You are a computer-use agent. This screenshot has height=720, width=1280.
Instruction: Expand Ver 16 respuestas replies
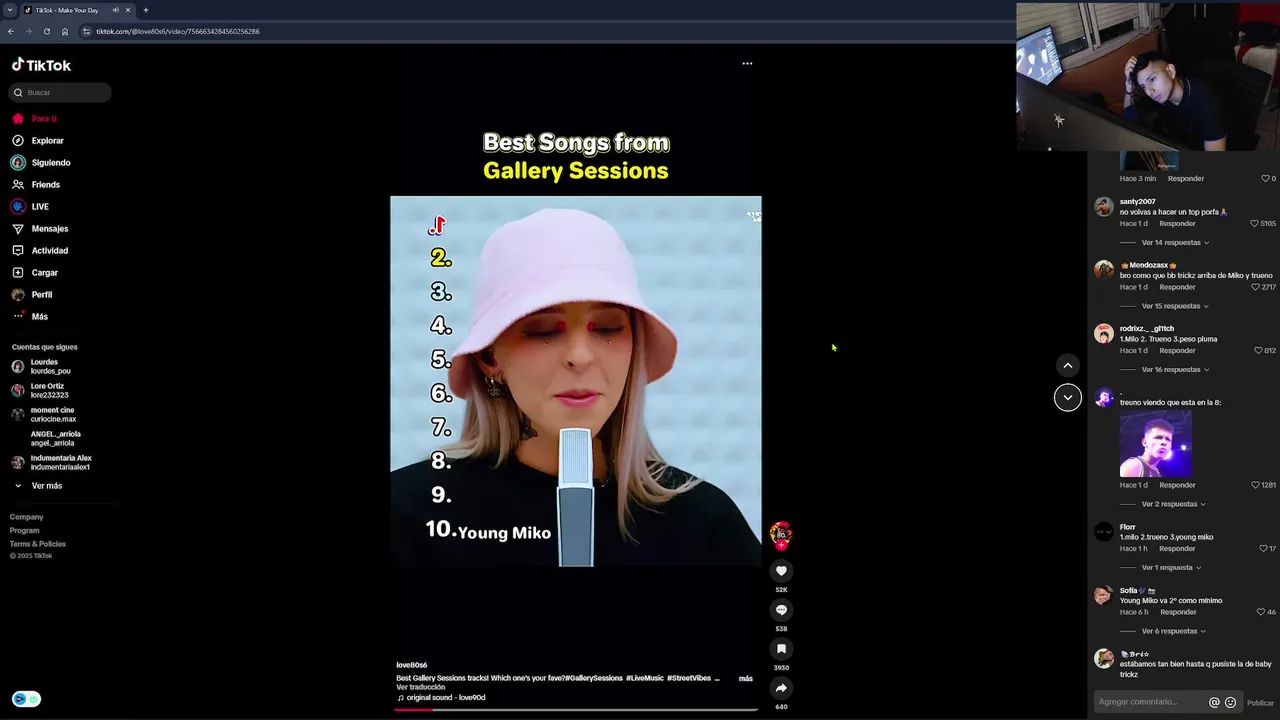point(1175,370)
